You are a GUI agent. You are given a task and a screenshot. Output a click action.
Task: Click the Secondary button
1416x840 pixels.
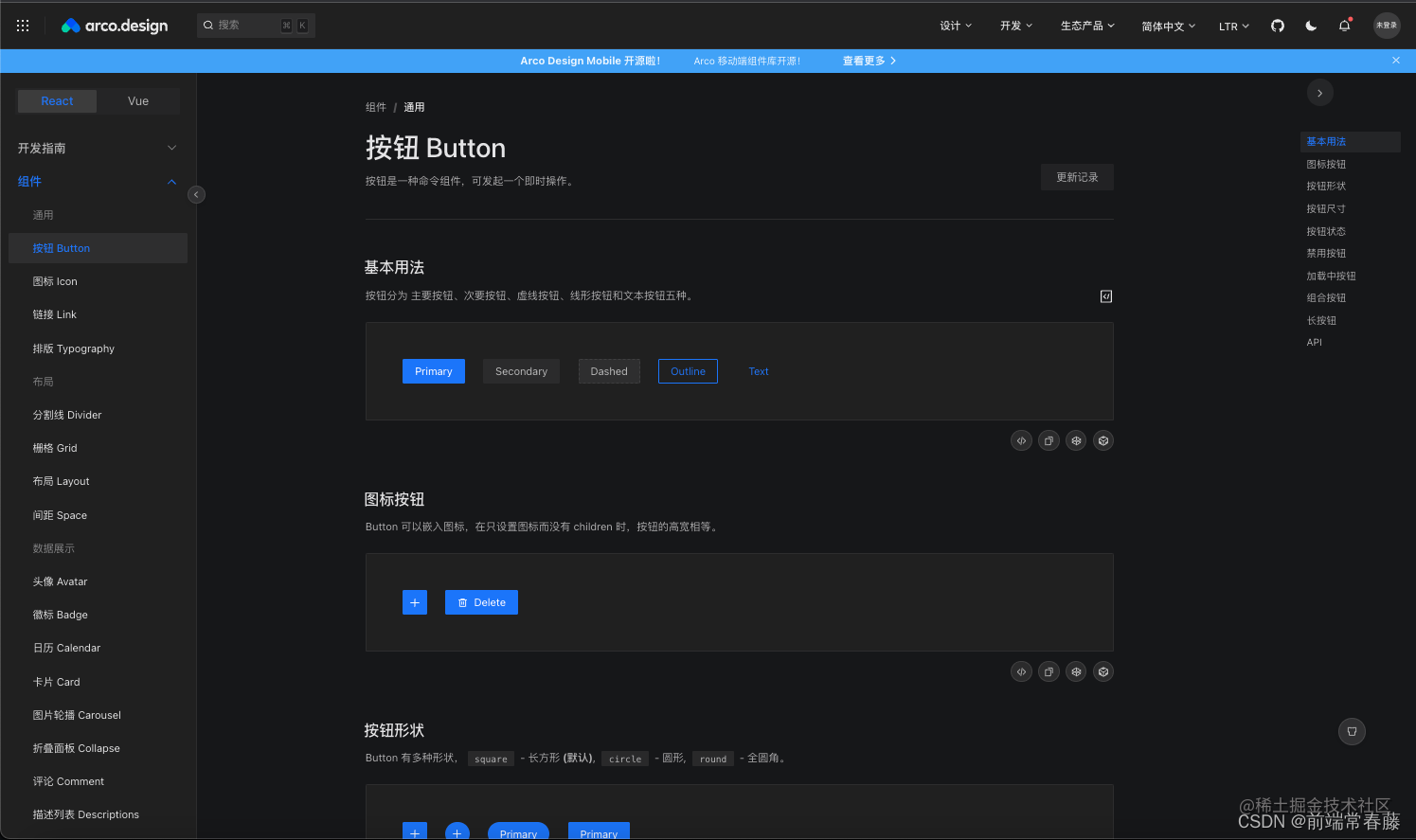click(521, 371)
